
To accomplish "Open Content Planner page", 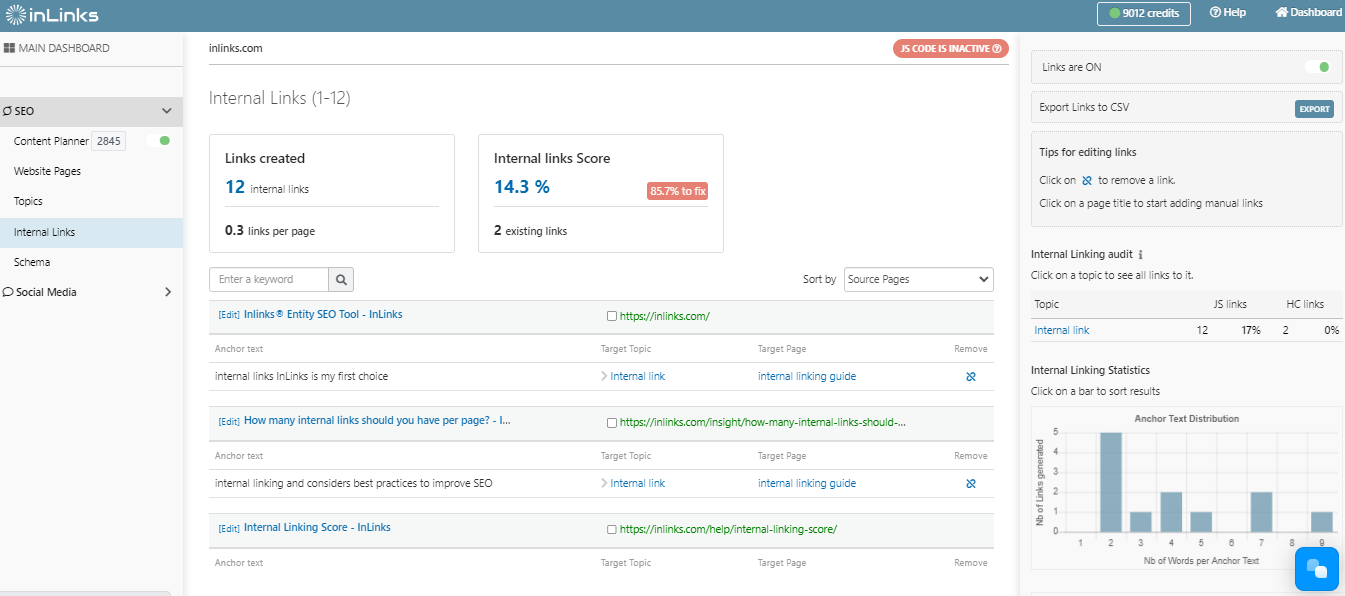I will [x=51, y=141].
